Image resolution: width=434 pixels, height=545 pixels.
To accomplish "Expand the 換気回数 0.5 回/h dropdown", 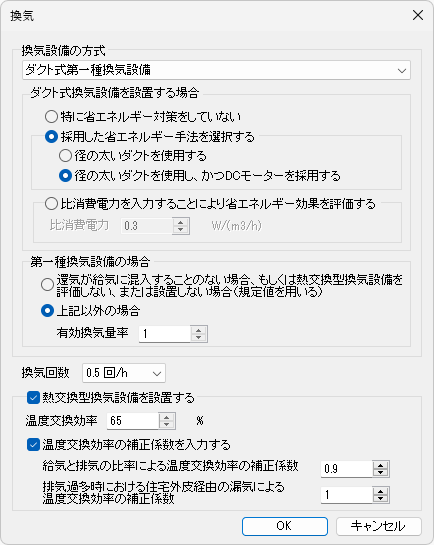I will [x=124, y=373].
